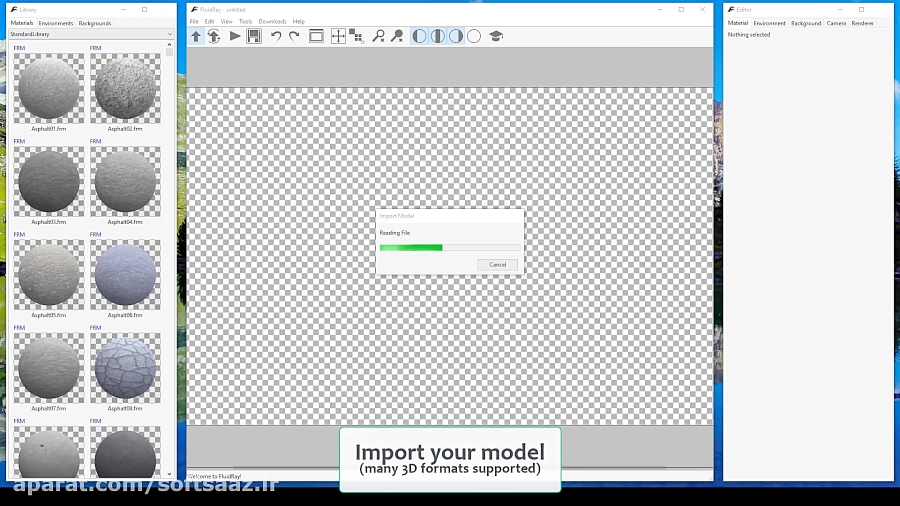The height and width of the screenshot is (506, 900).
Task: Open the Downloads menu
Action: click(x=272, y=21)
